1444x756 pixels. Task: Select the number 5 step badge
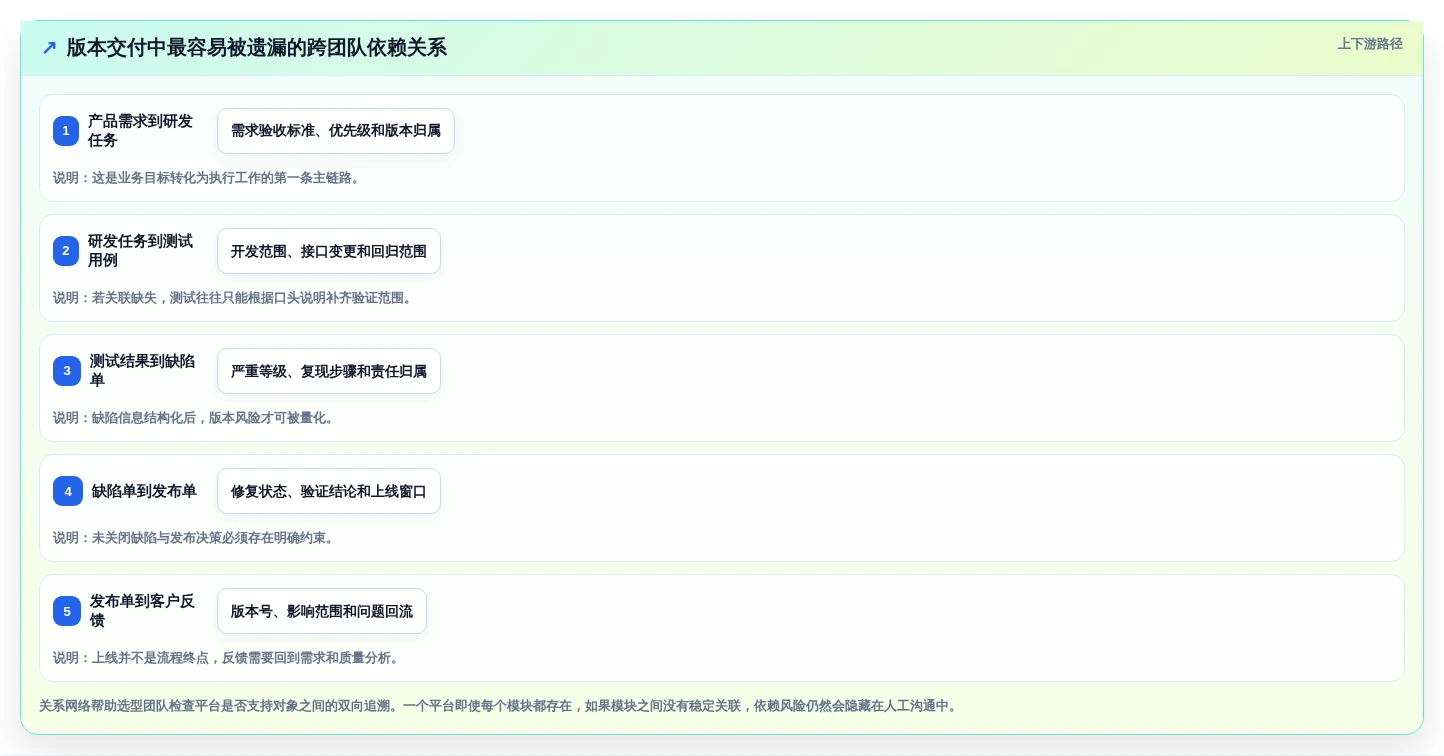[x=67, y=611]
